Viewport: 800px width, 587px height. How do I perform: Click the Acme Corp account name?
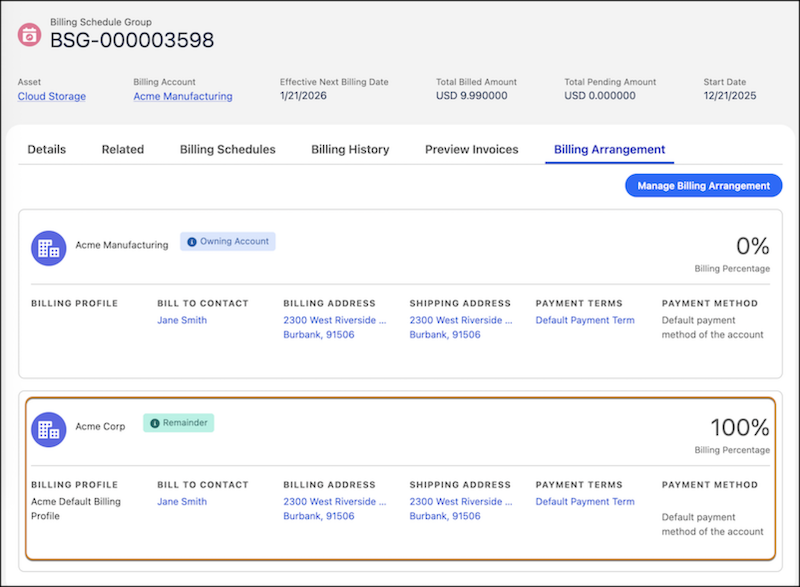coord(101,427)
